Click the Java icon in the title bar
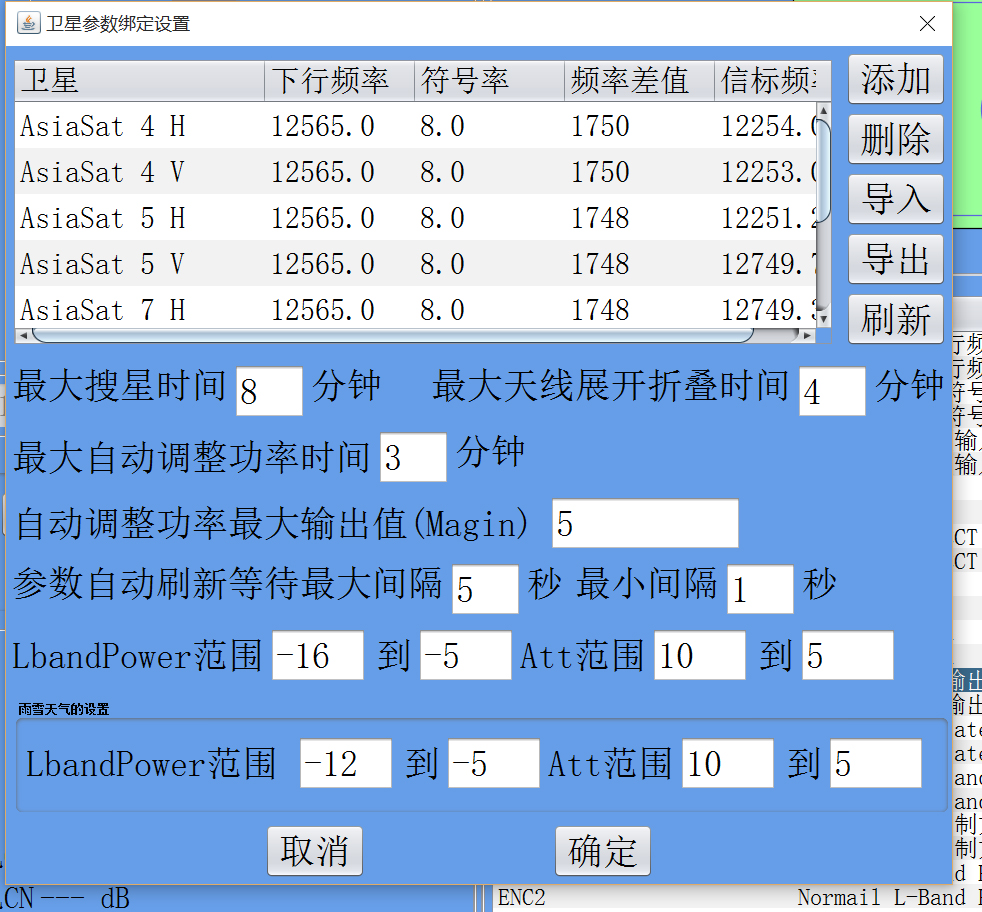Image resolution: width=982 pixels, height=912 pixels. tap(29, 23)
